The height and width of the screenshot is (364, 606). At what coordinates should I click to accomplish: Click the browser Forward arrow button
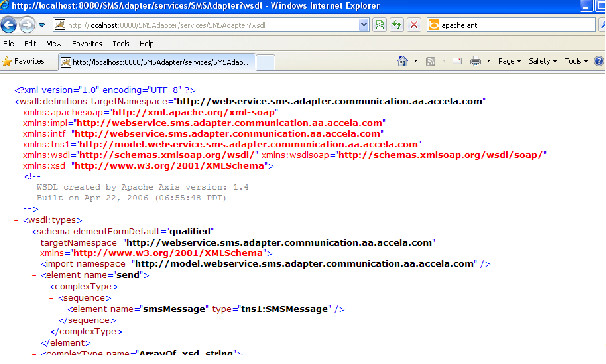click(27, 25)
